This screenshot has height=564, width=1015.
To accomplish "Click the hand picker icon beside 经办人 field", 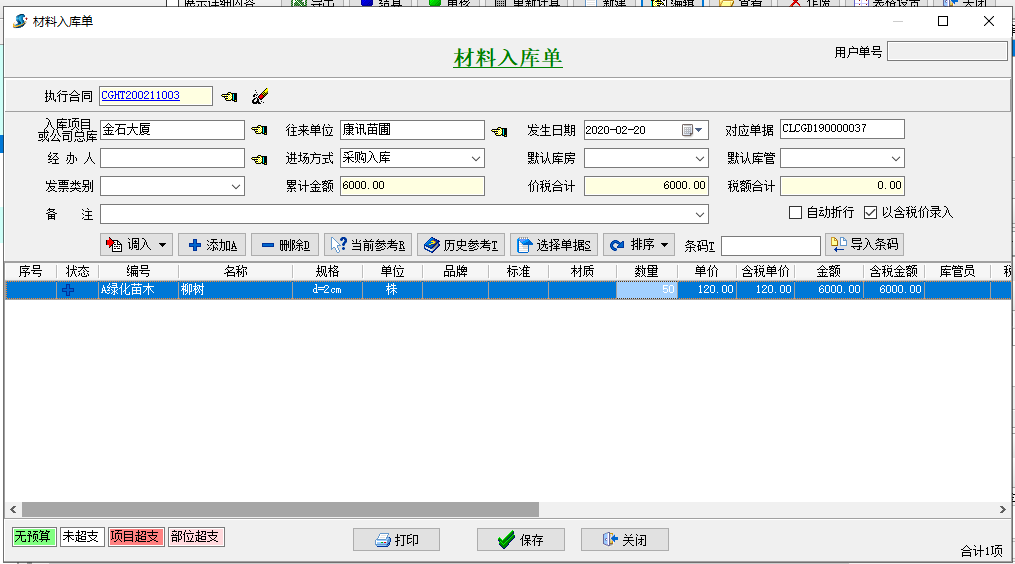I will point(260,158).
